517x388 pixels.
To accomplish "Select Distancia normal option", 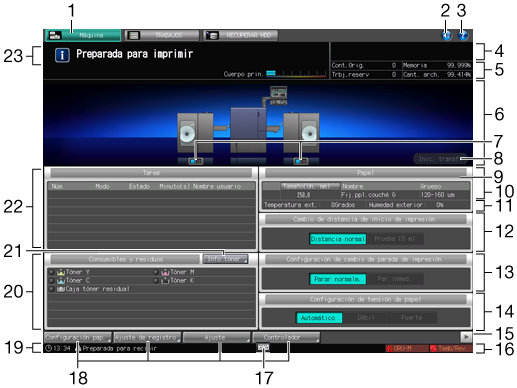I will pos(338,239).
